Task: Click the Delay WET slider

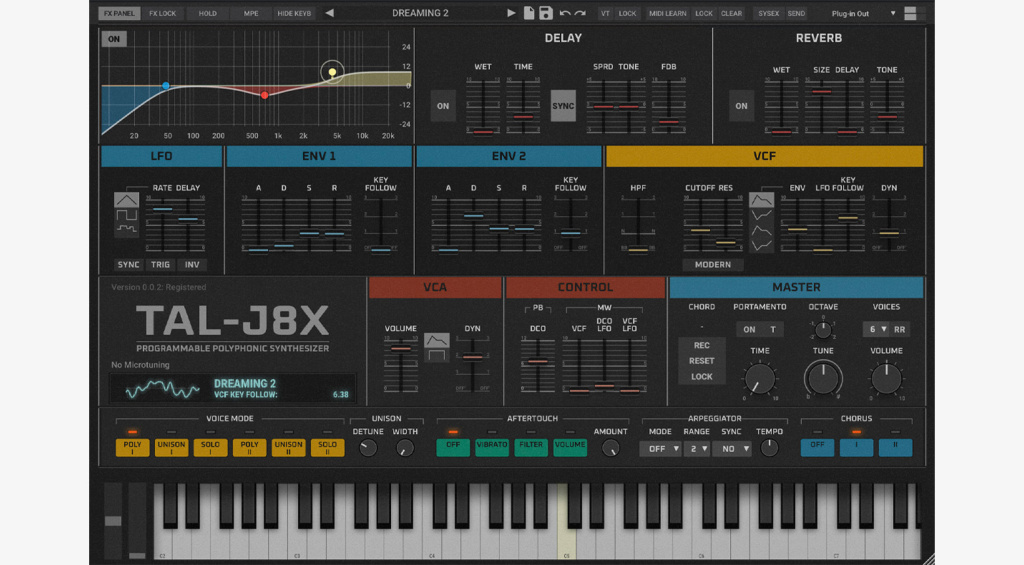Action: (x=483, y=106)
